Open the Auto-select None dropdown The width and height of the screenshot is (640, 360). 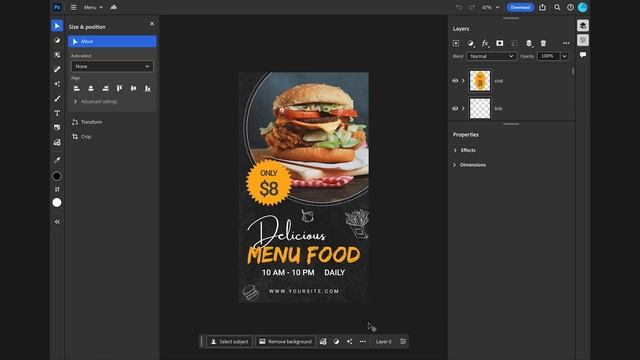tap(112, 66)
